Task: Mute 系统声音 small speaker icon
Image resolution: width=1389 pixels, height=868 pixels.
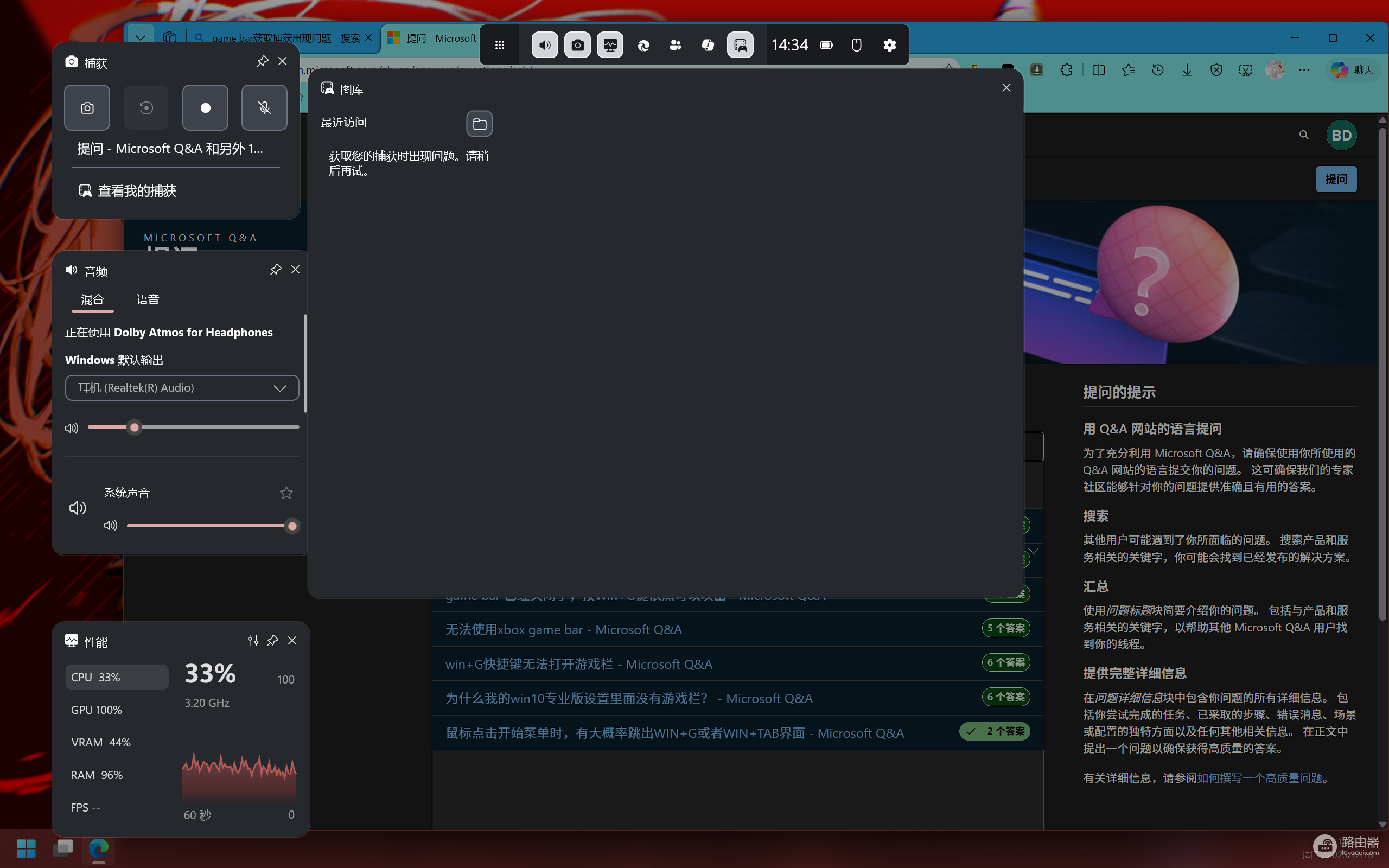Action: tap(110, 526)
